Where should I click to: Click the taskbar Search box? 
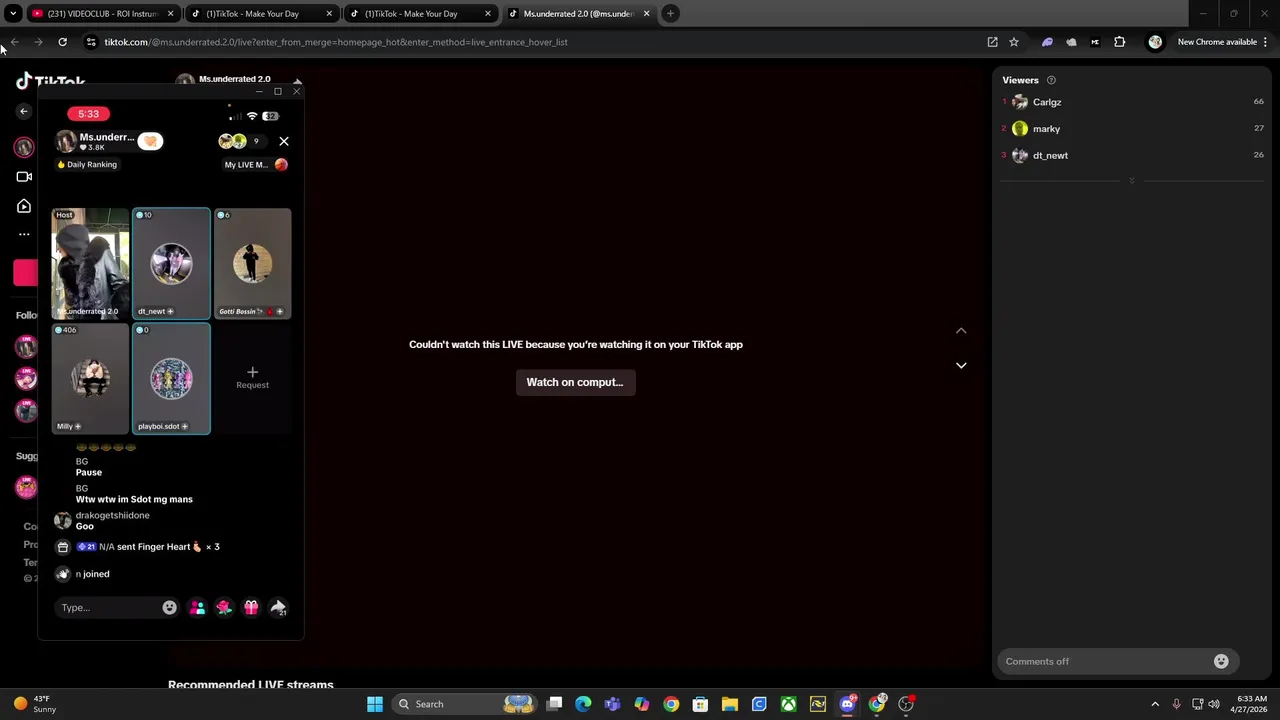point(463,704)
